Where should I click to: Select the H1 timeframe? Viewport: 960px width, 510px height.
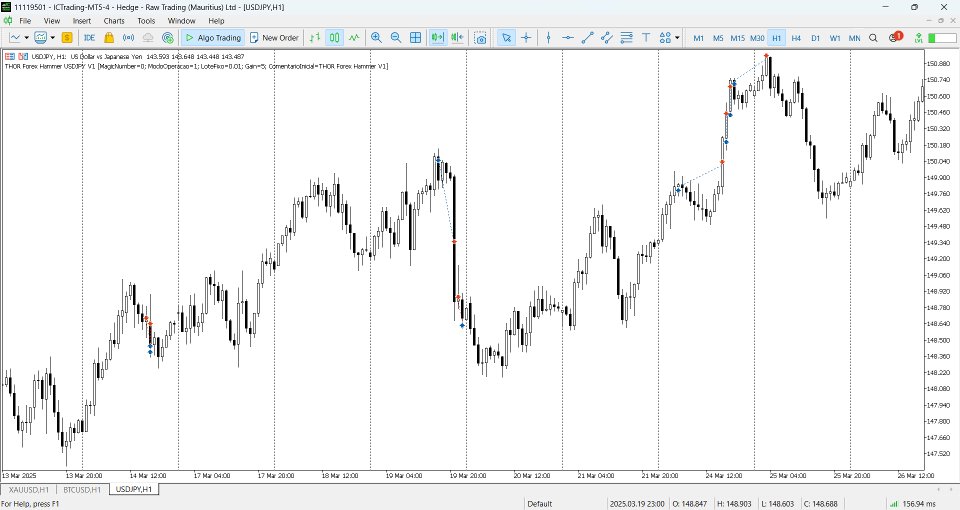[776, 38]
